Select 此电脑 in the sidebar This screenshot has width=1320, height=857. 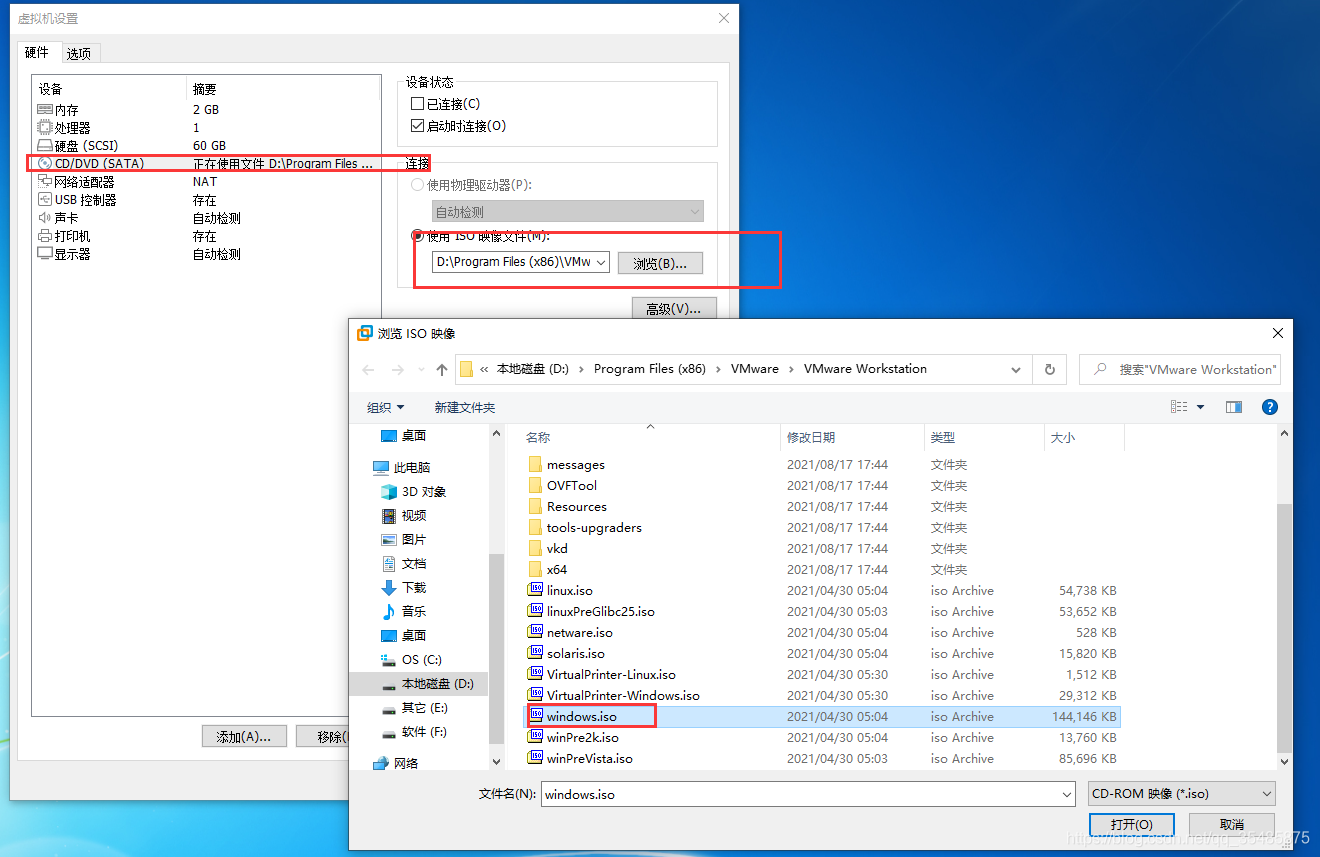(402, 468)
